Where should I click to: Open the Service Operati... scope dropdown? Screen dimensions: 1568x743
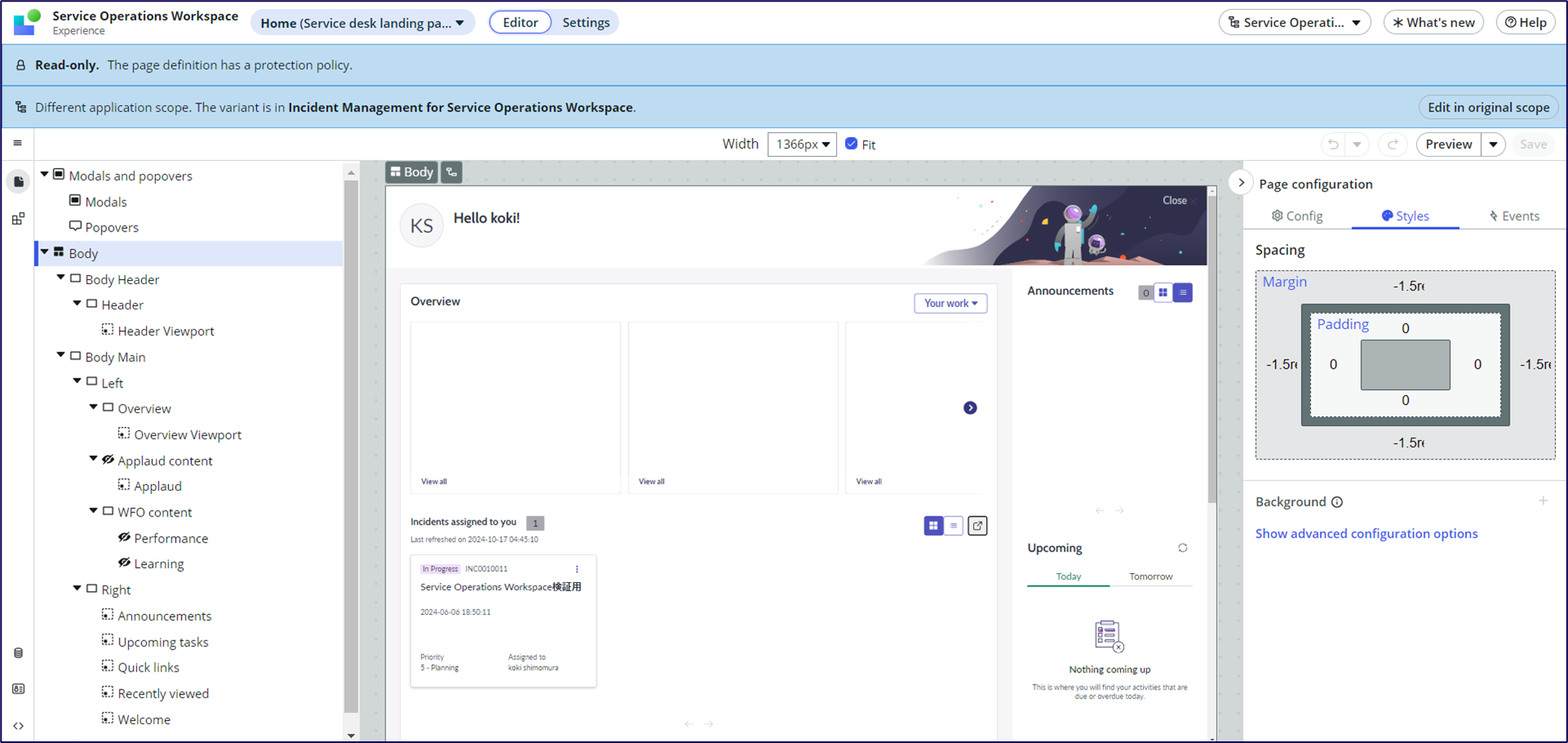point(1295,22)
